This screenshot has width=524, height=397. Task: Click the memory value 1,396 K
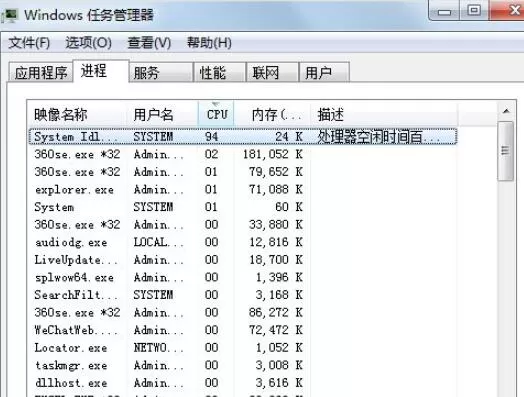click(x=279, y=277)
